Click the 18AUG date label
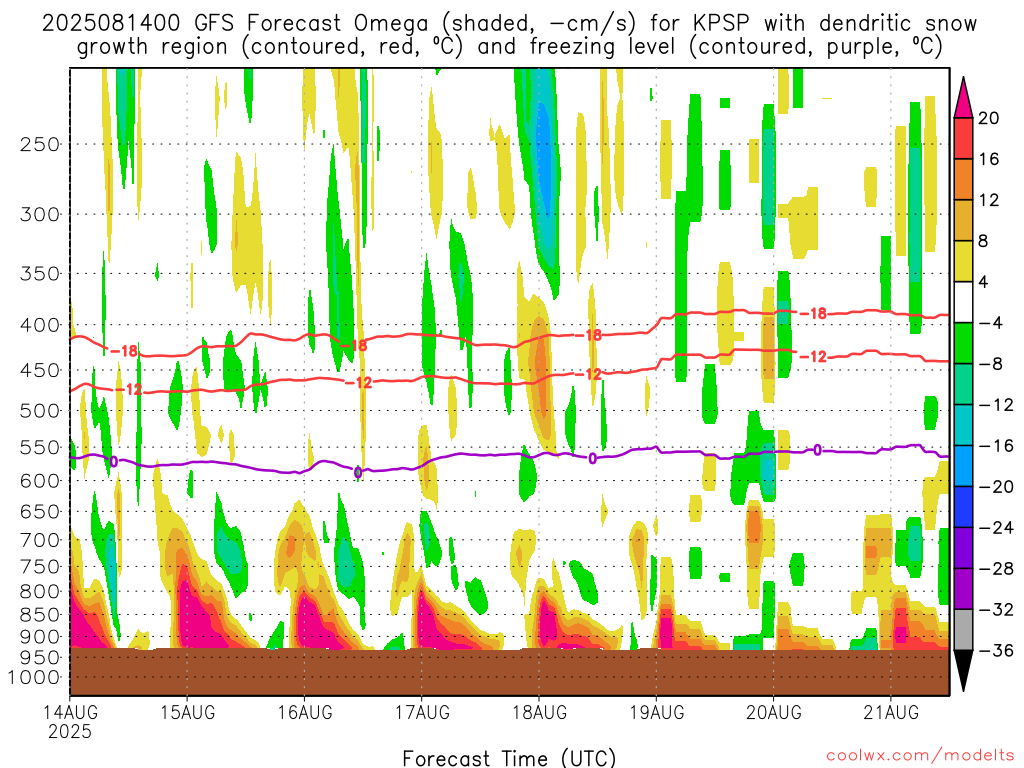1024x768 pixels. pos(539,712)
